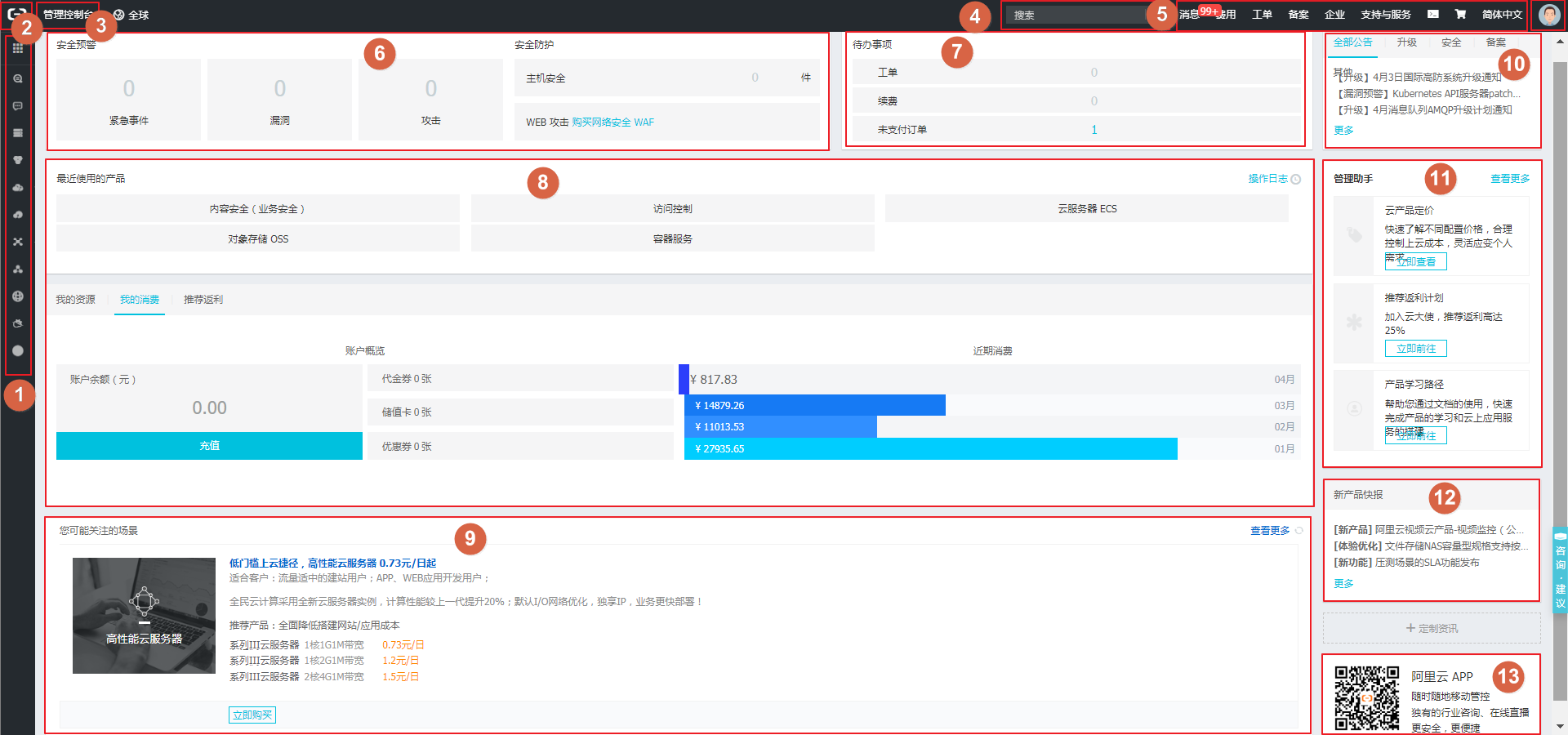Click the server stack icon in sidebar
Screen dimensions: 1568x735
18,133
